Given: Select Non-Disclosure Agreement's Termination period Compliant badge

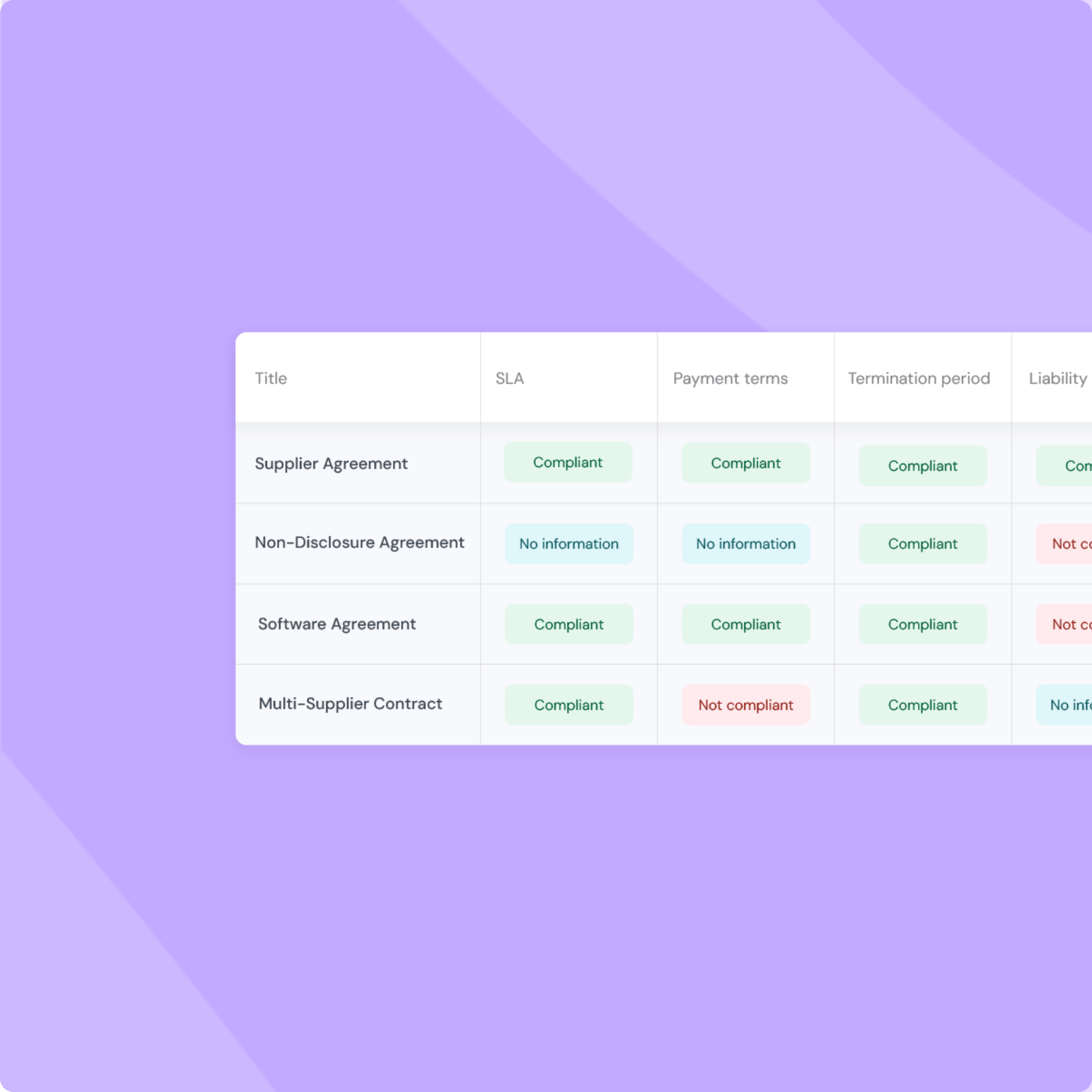Looking at the screenshot, I should (x=922, y=544).
